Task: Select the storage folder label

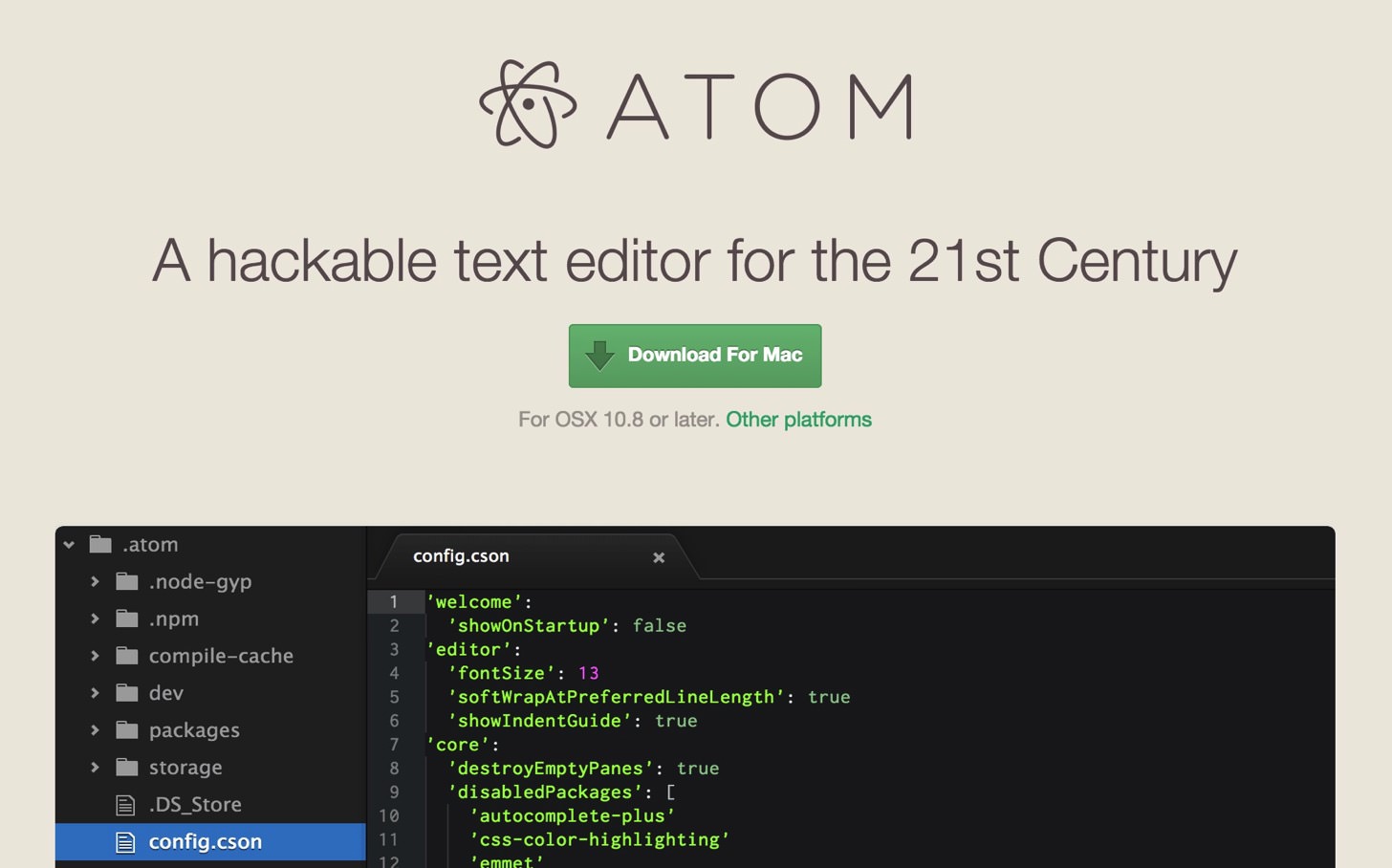Action: 185,768
